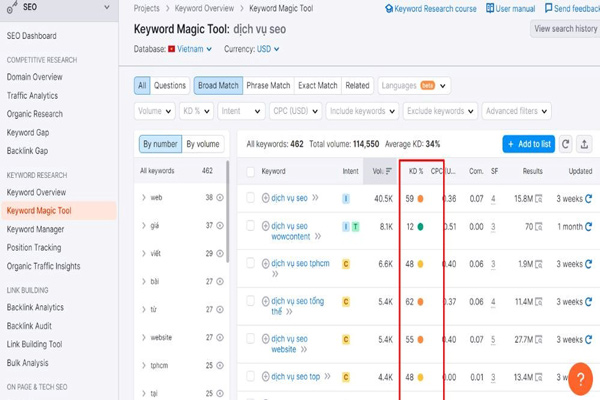Select the Related tab
The width and height of the screenshot is (600, 400).
pos(357,85)
